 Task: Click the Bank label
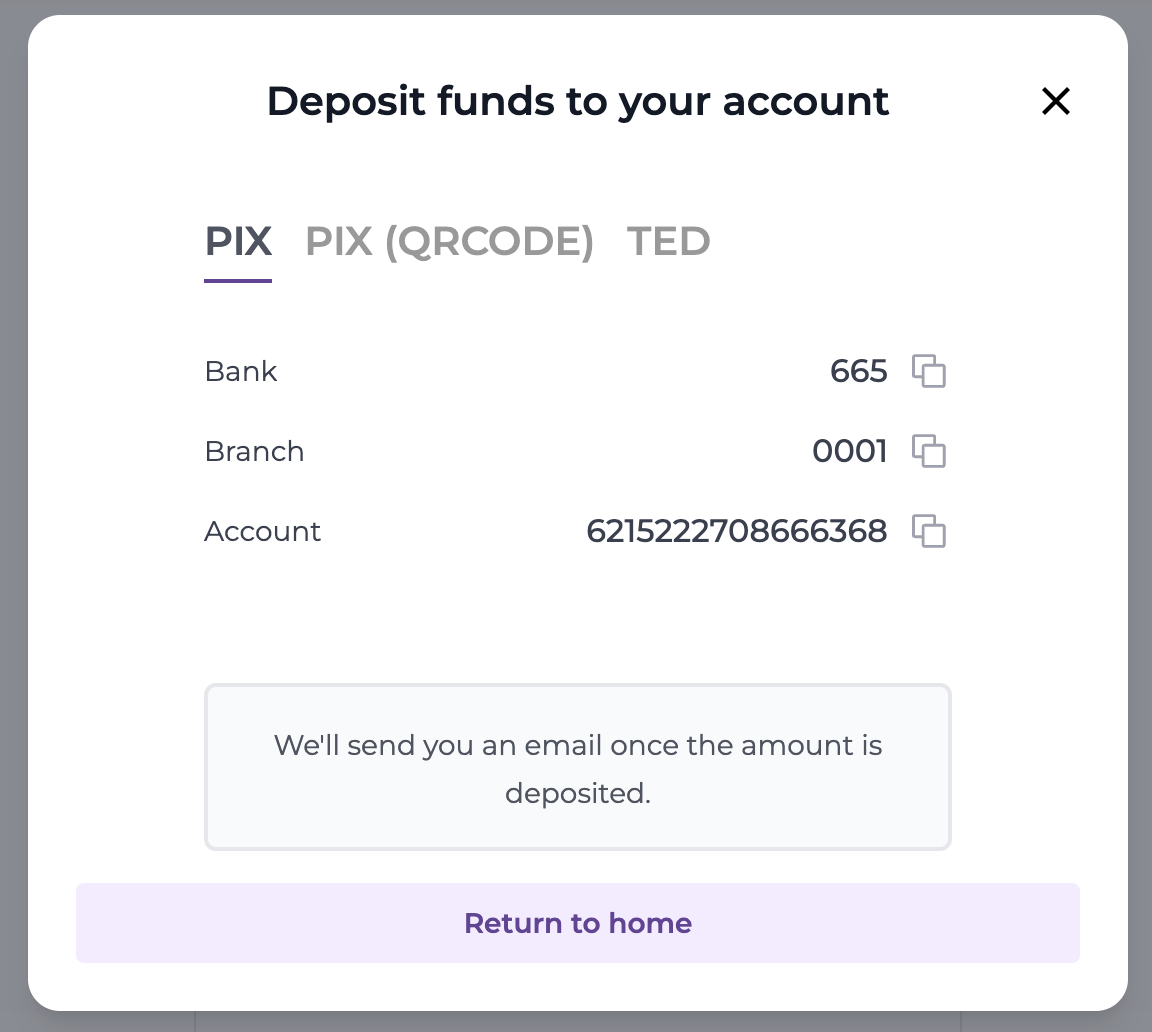coord(240,371)
